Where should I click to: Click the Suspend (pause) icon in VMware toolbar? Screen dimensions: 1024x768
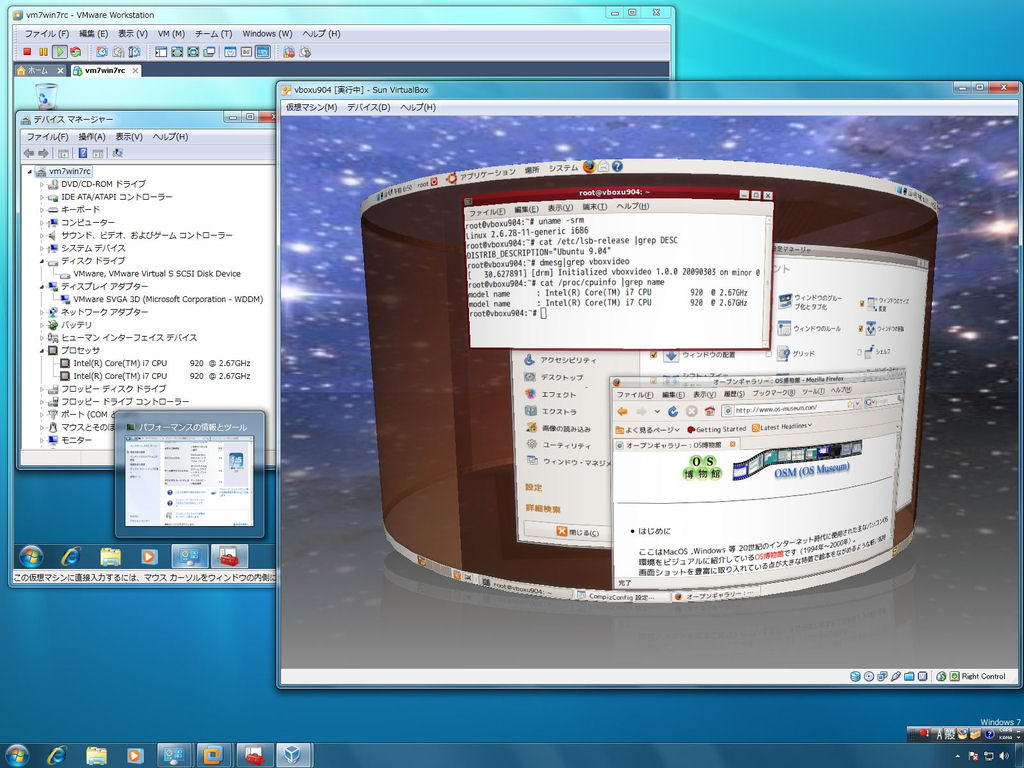pos(43,52)
